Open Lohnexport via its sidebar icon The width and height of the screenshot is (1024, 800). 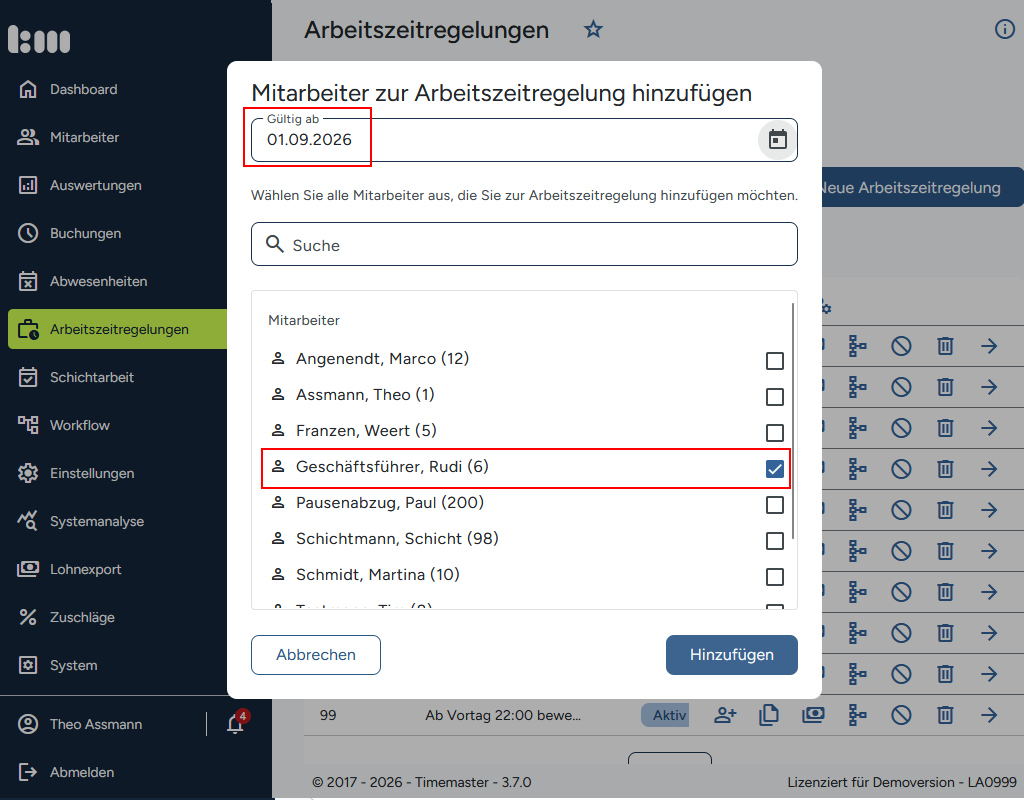pos(27,569)
